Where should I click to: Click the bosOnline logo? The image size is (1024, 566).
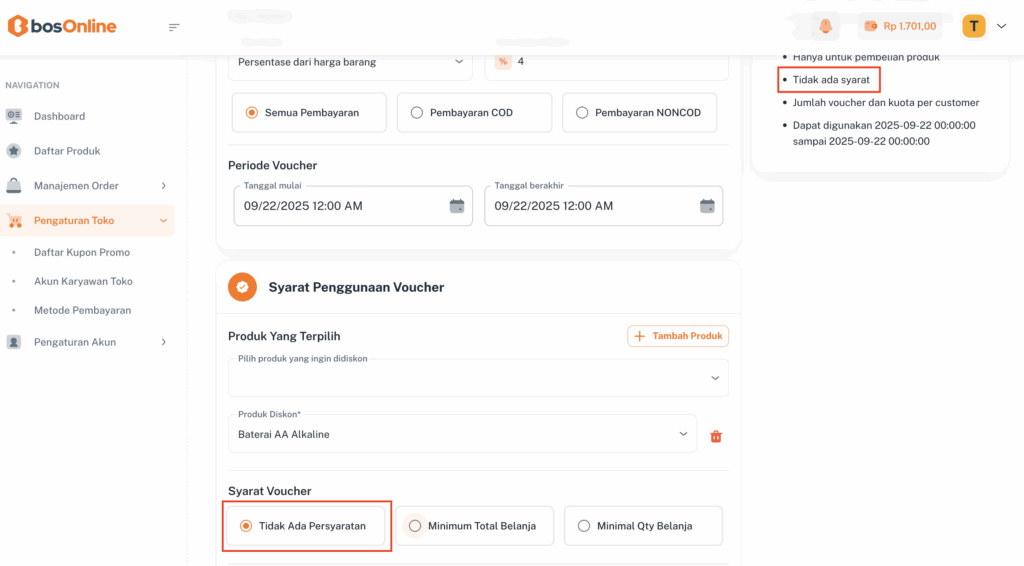tap(62, 27)
